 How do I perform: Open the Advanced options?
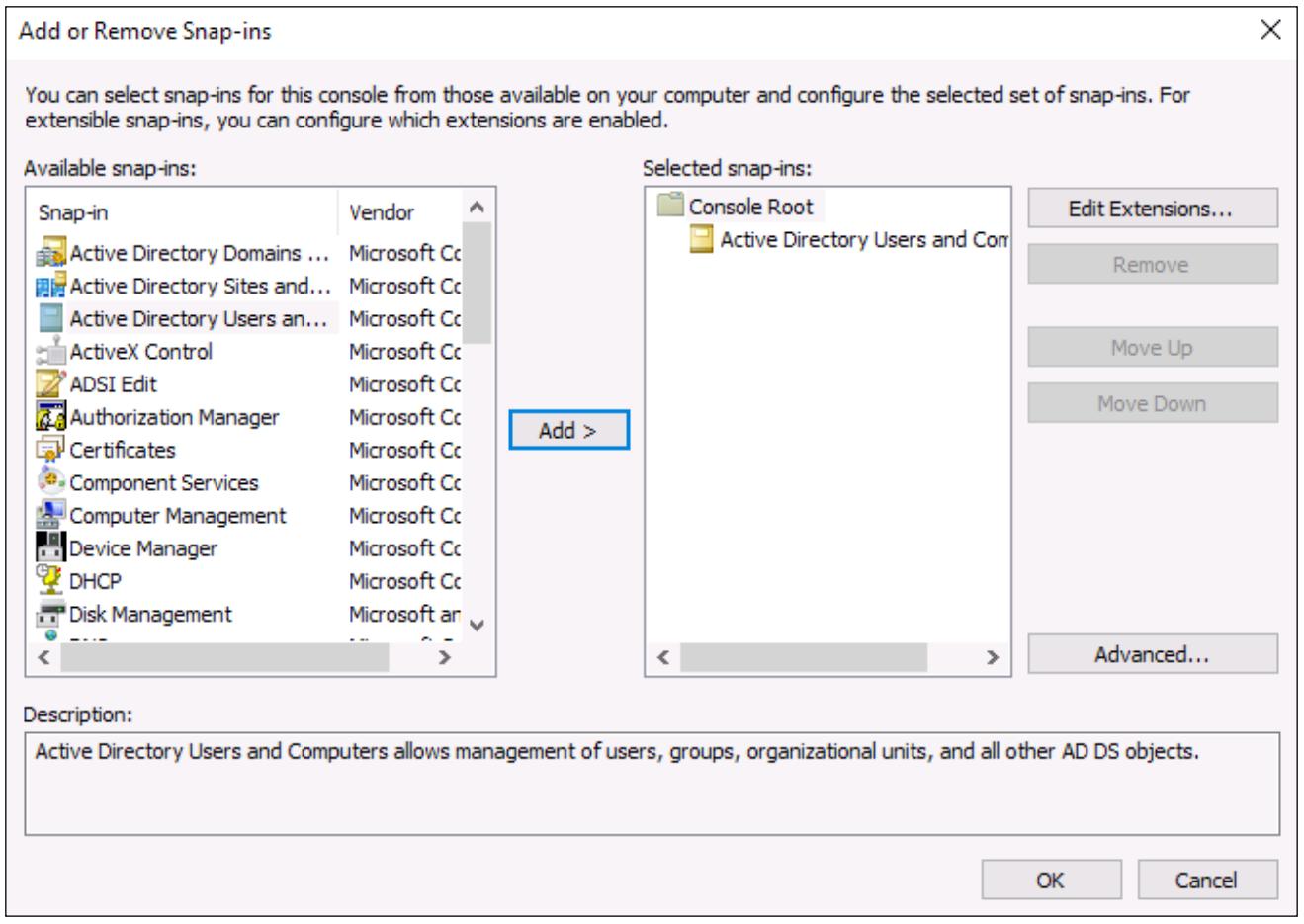point(1153,654)
